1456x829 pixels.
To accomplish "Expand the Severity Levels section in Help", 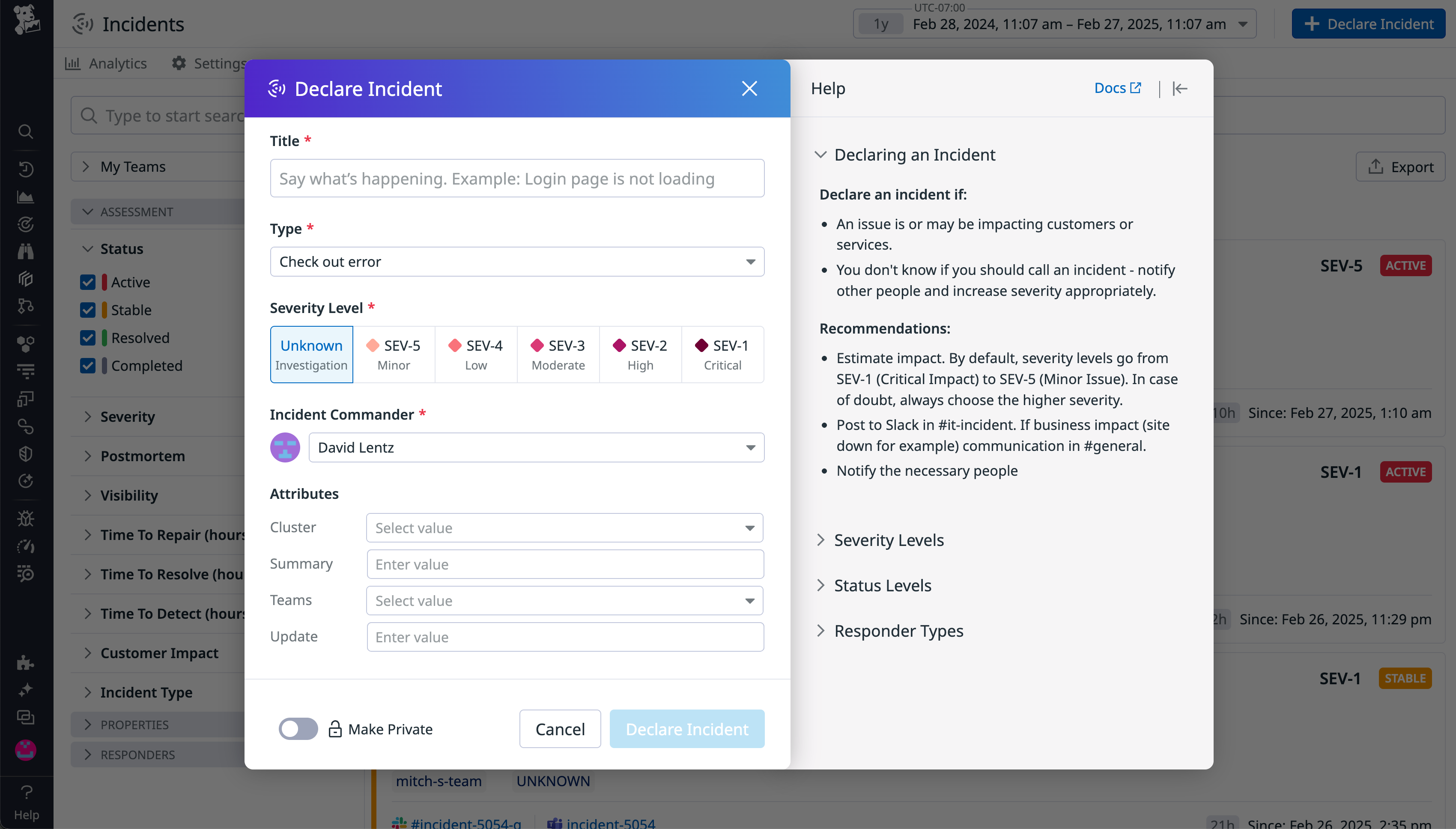I will pos(888,540).
